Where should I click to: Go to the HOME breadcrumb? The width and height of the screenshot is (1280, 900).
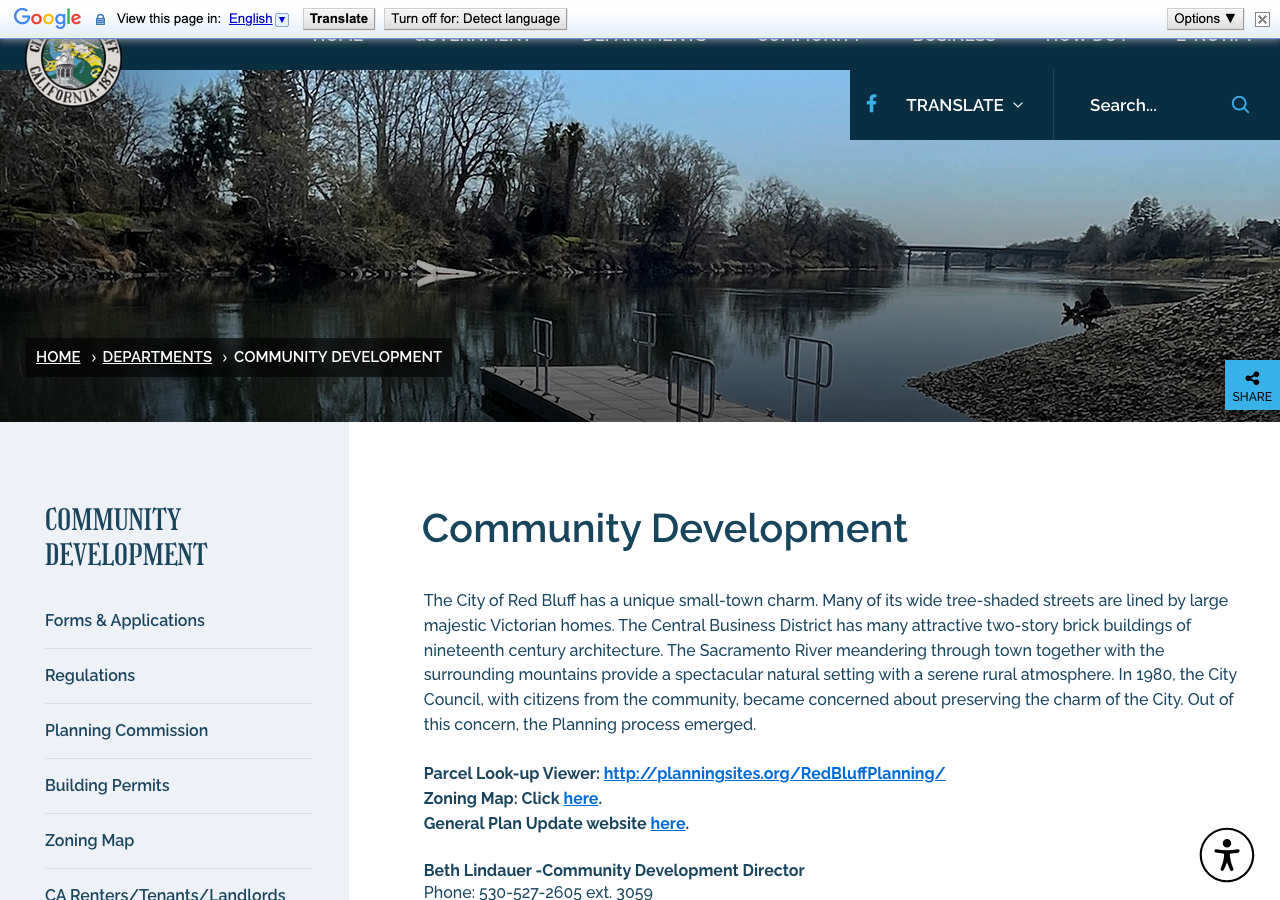(x=58, y=357)
